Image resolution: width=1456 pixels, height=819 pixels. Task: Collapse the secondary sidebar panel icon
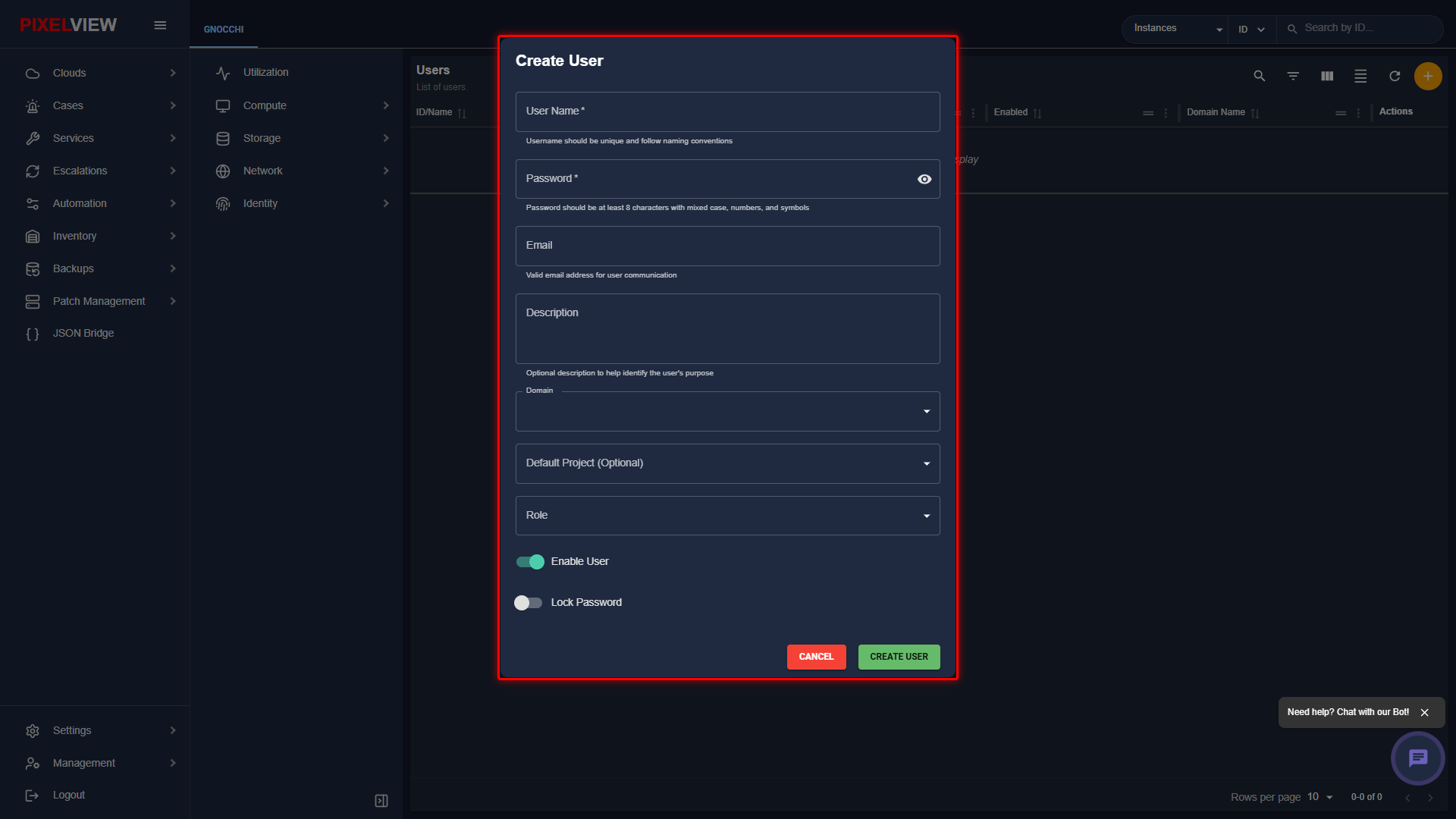point(381,801)
